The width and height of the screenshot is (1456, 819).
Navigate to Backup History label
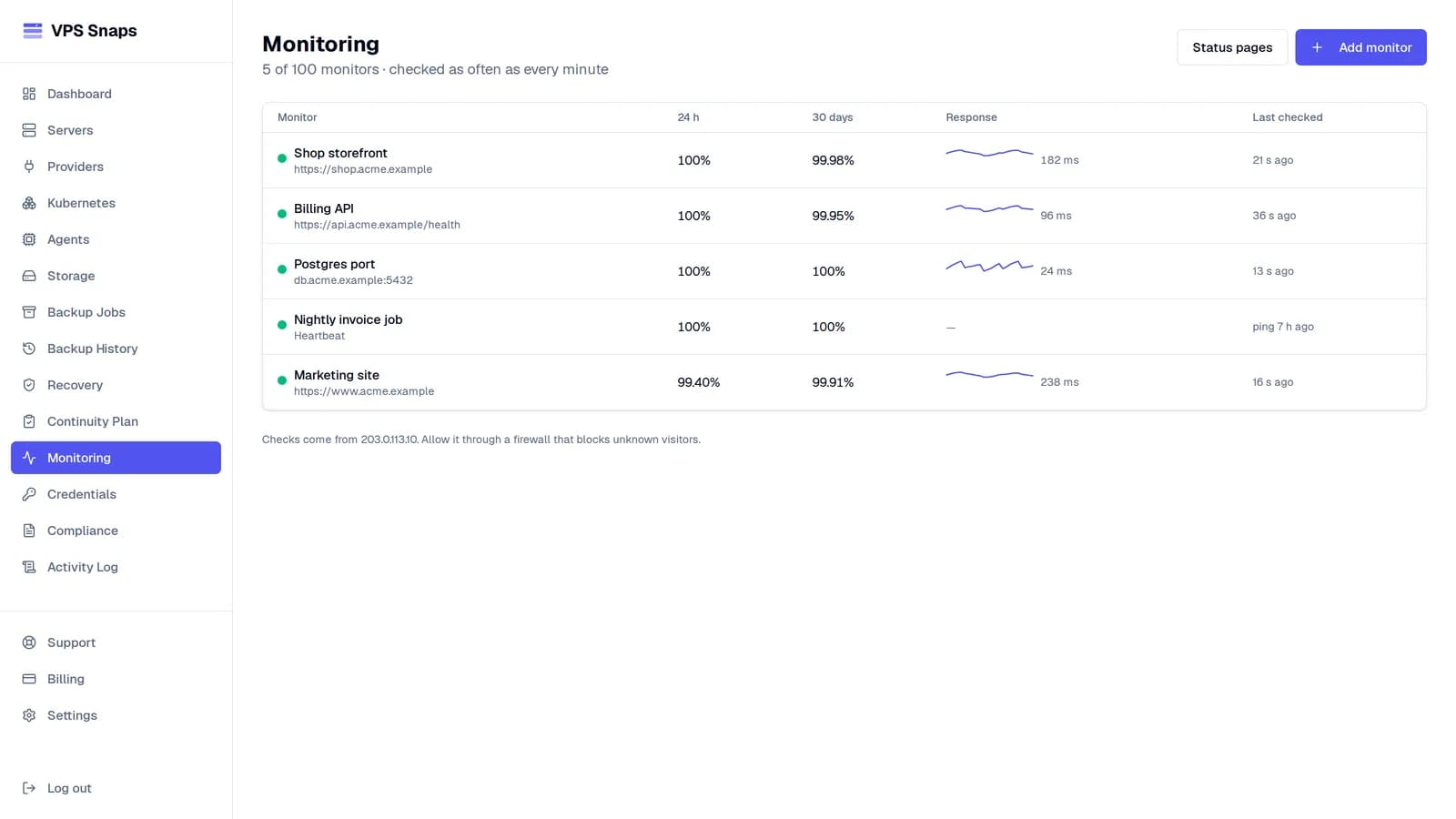click(93, 349)
